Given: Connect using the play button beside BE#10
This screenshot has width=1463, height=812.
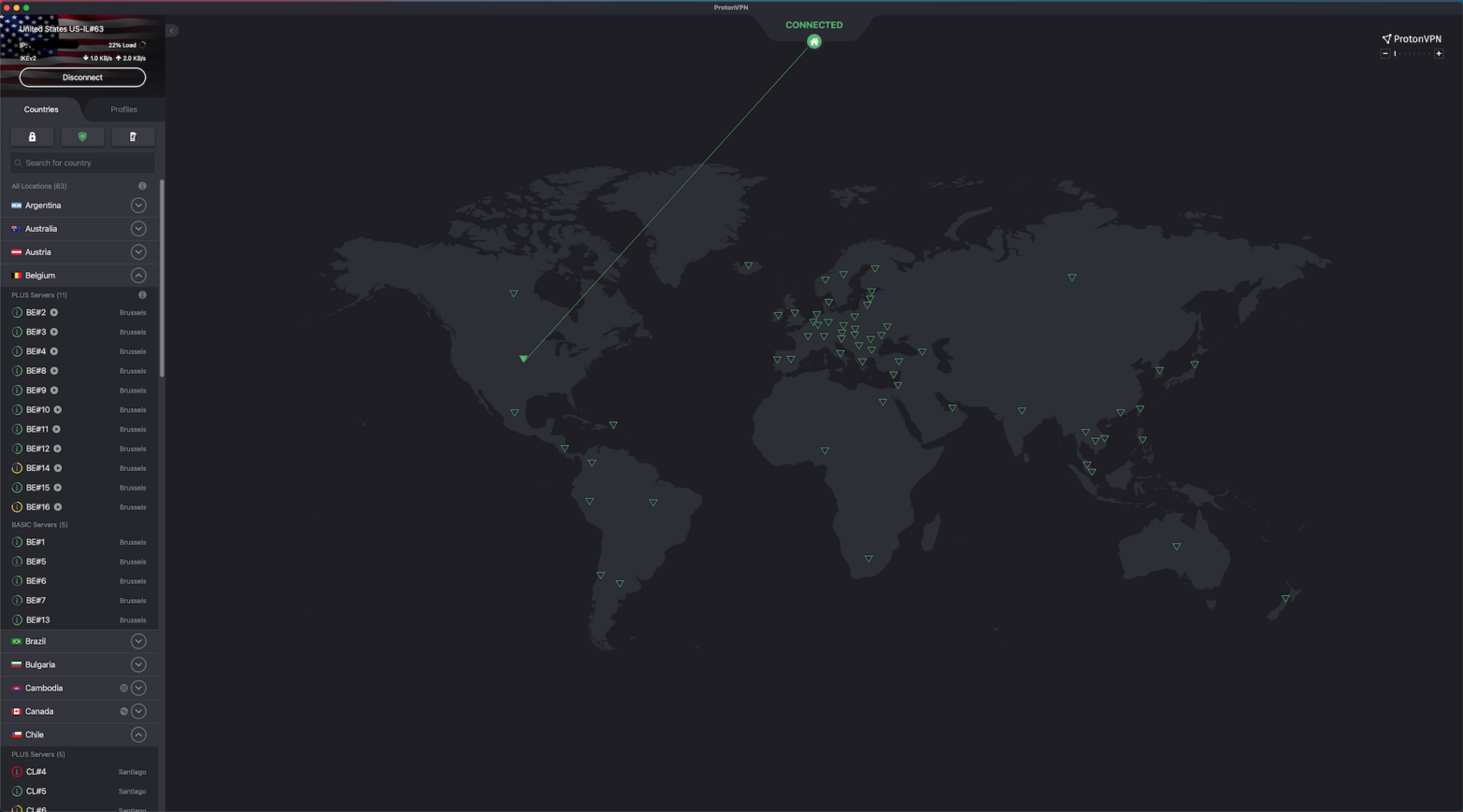Looking at the screenshot, I should [x=57, y=409].
